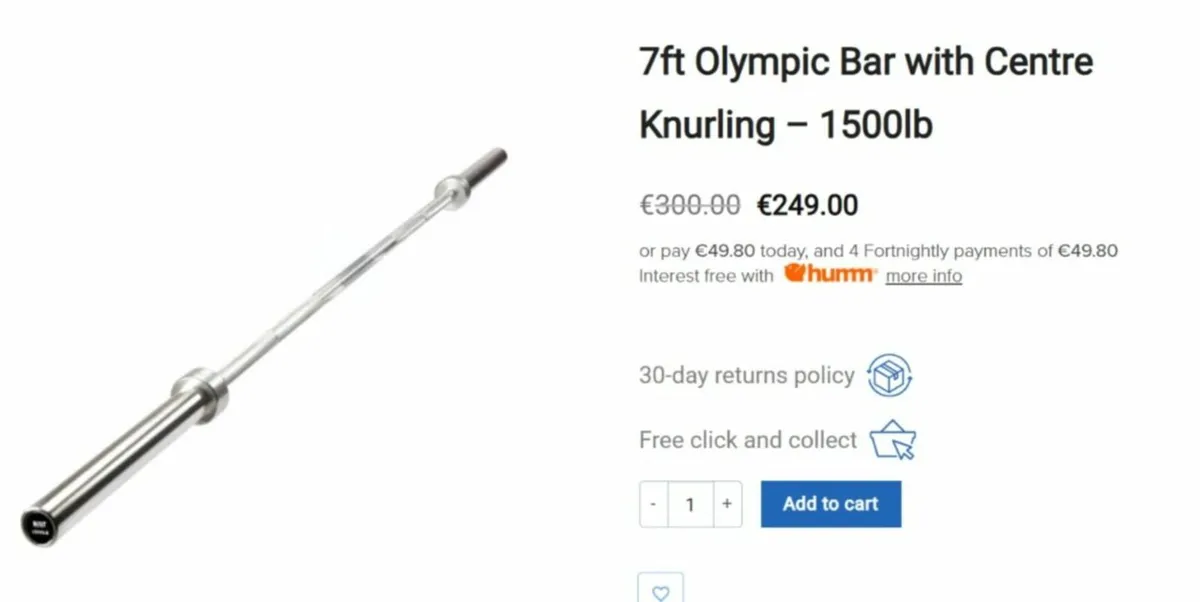The width and height of the screenshot is (1200, 602).
Task: Click the humm logo
Action: [x=830, y=274]
